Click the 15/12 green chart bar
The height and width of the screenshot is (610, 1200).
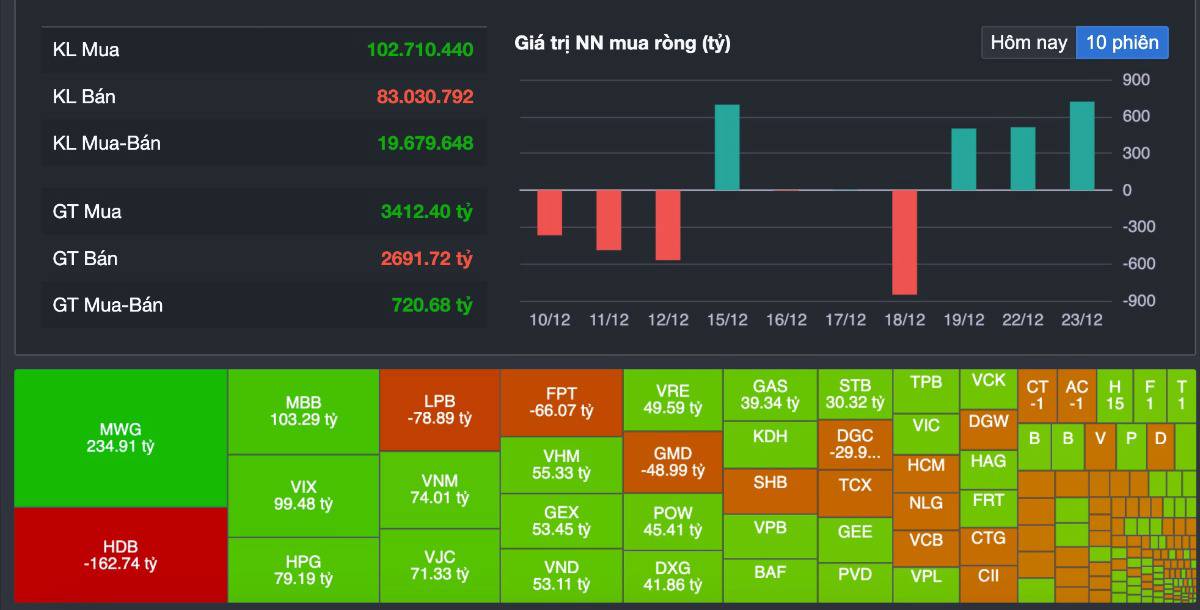[727, 147]
